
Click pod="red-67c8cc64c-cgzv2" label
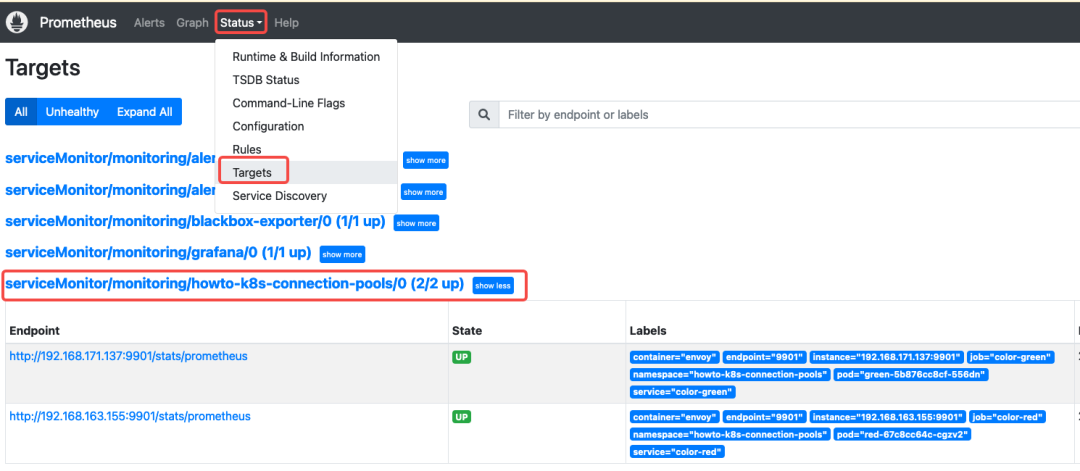[904, 435]
